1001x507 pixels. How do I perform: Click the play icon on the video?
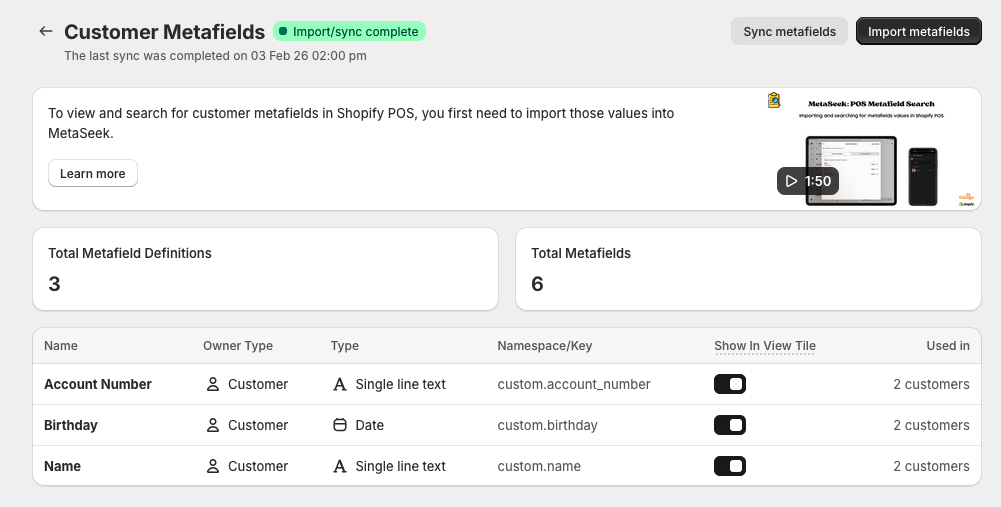(x=792, y=181)
